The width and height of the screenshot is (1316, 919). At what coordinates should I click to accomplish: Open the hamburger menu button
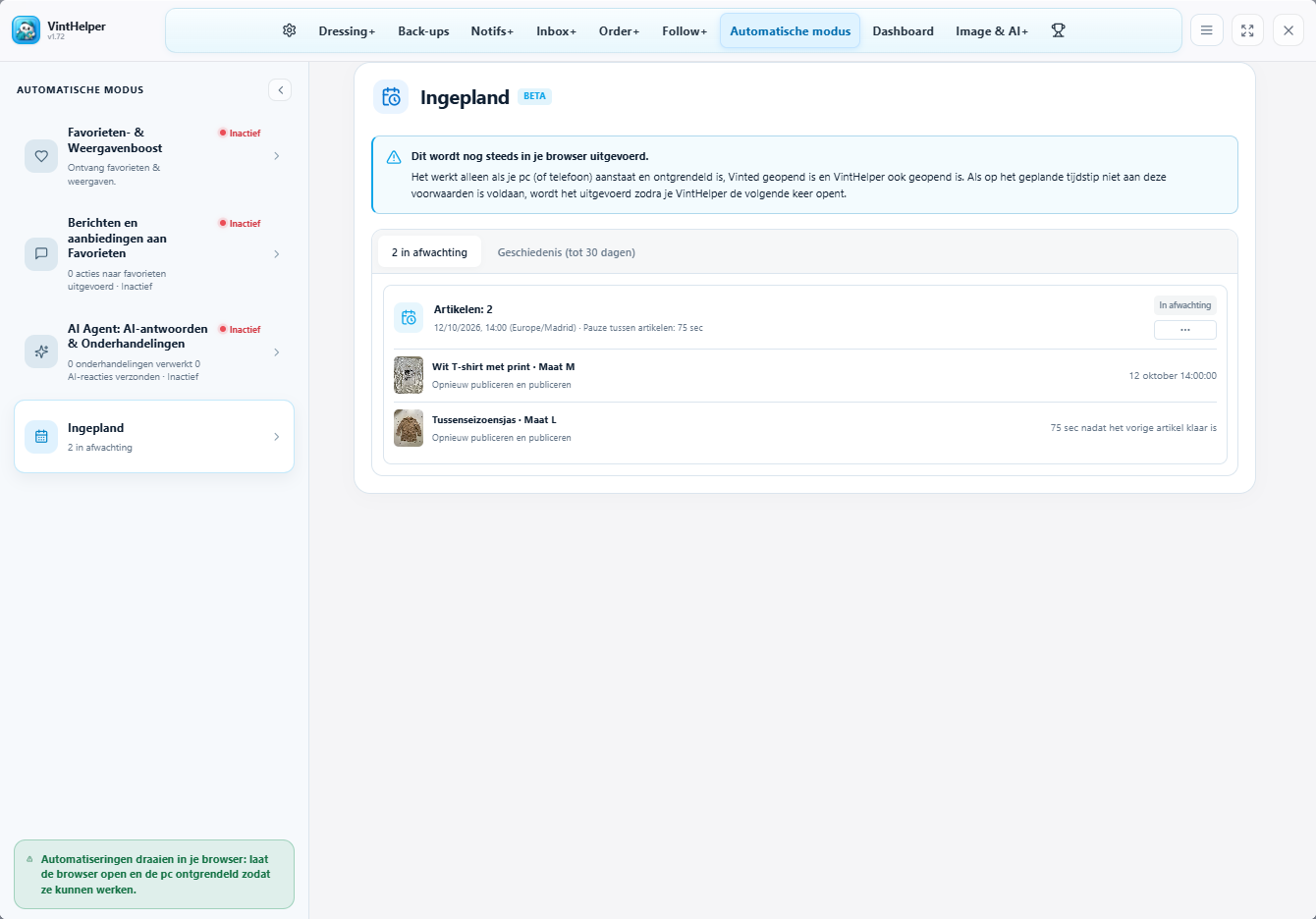(1206, 30)
